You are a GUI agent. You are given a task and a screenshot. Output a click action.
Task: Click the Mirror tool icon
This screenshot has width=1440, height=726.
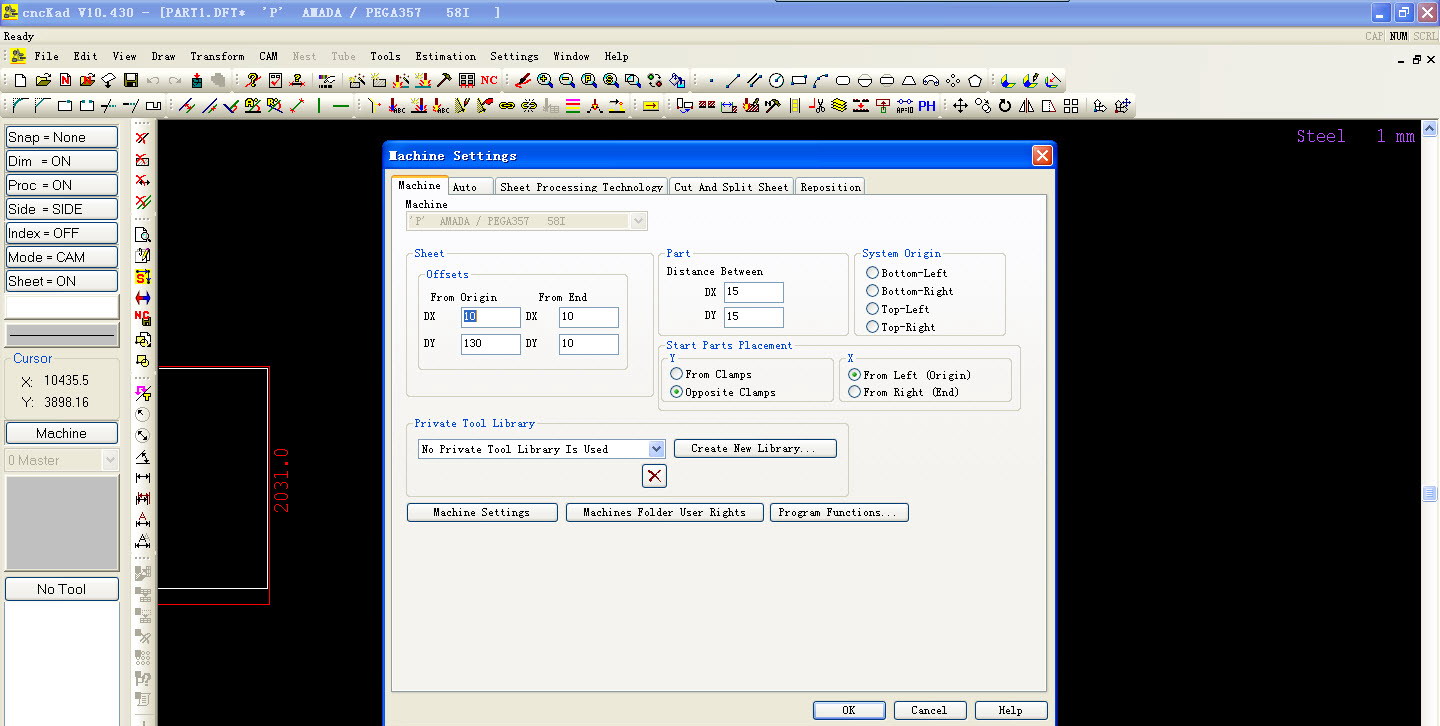pyautogui.click(x=1026, y=105)
